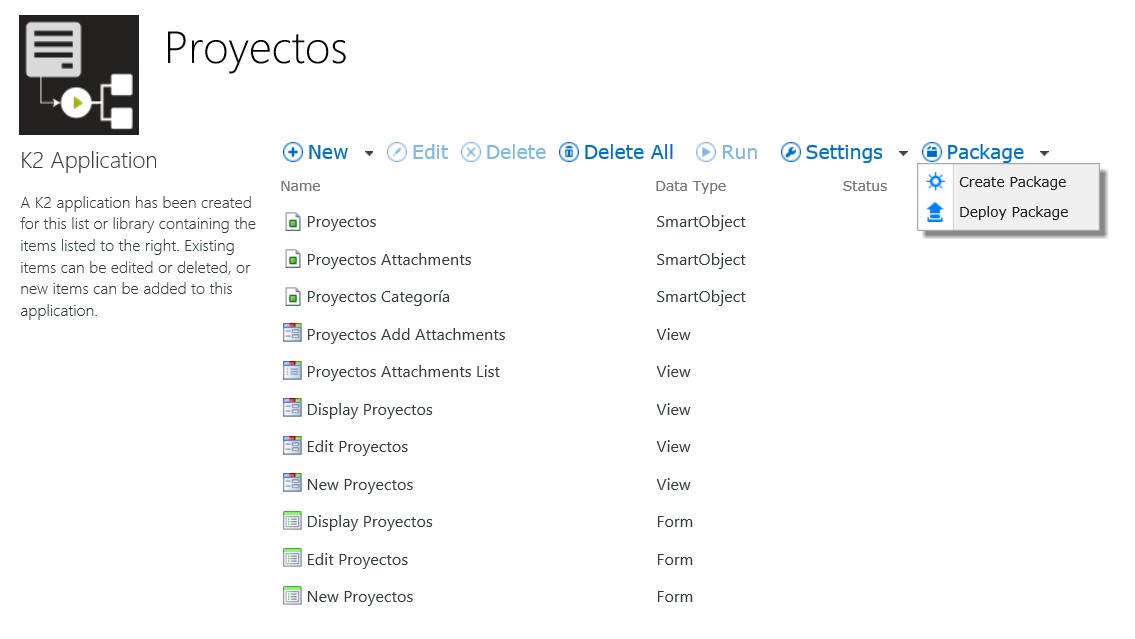This screenshot has width=1135, height=639.
Task: Expand the New dropdown arrow
Action: pyautogui.click(x=369, y=154)
